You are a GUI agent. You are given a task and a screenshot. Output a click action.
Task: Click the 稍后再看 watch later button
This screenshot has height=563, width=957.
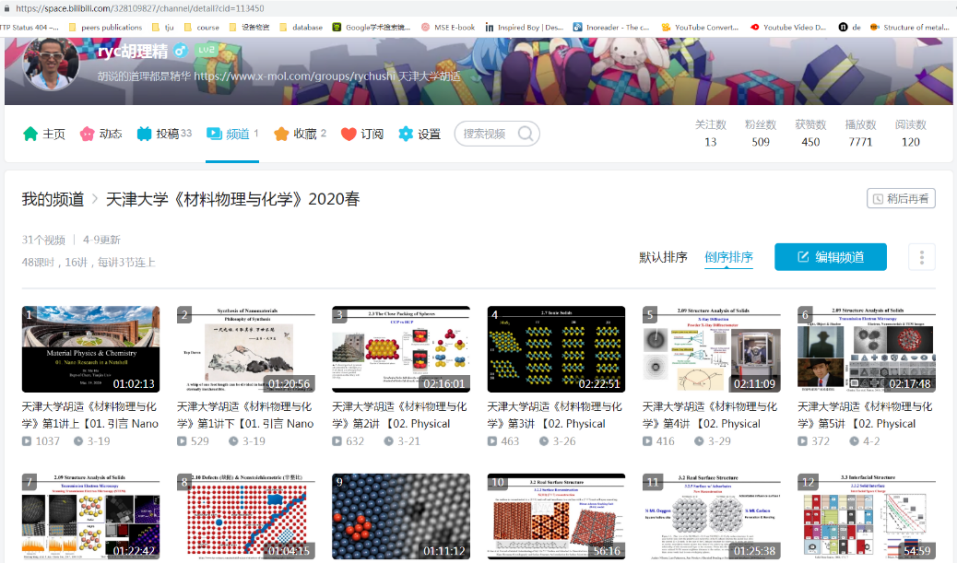pyautogui.click(x=900, y=198)
